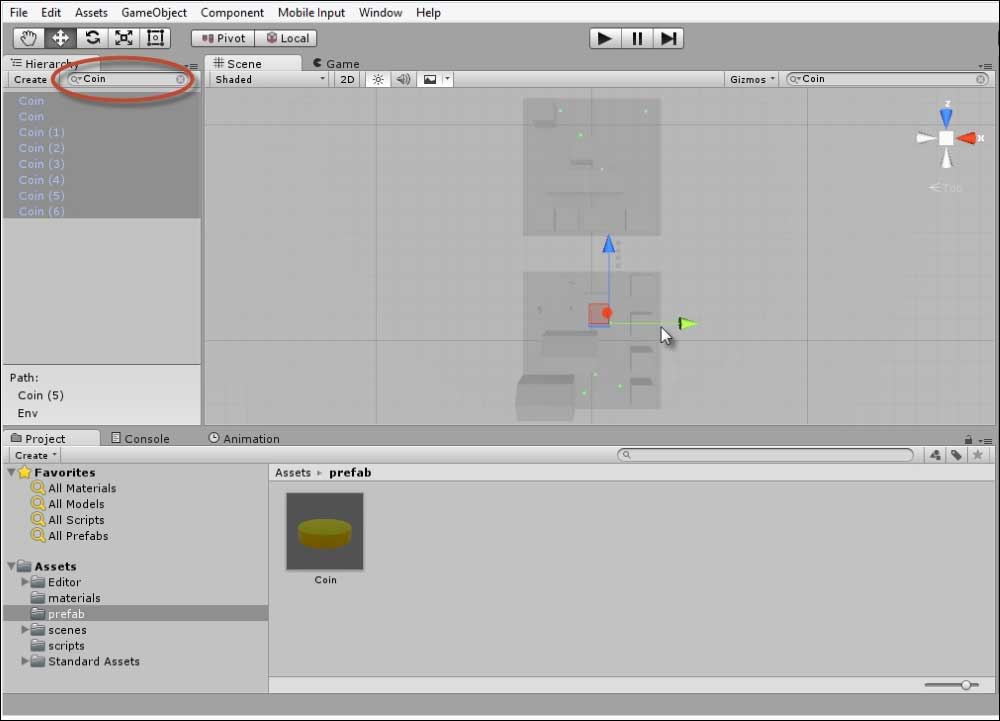Open the Edit menu
The image size is (1000, 721).
click(50, 12)
